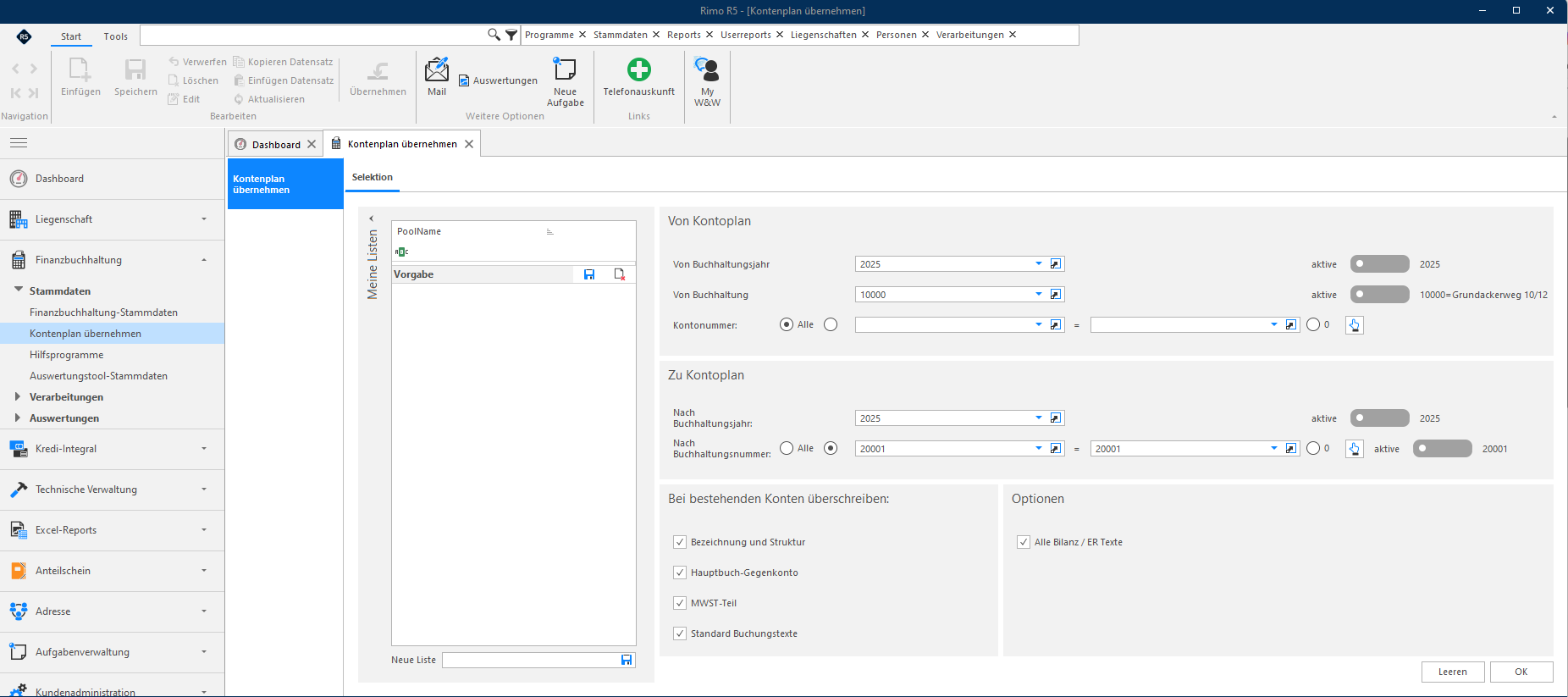Open Von Buchhaltung 10000 dropdown

point(1039,295)
